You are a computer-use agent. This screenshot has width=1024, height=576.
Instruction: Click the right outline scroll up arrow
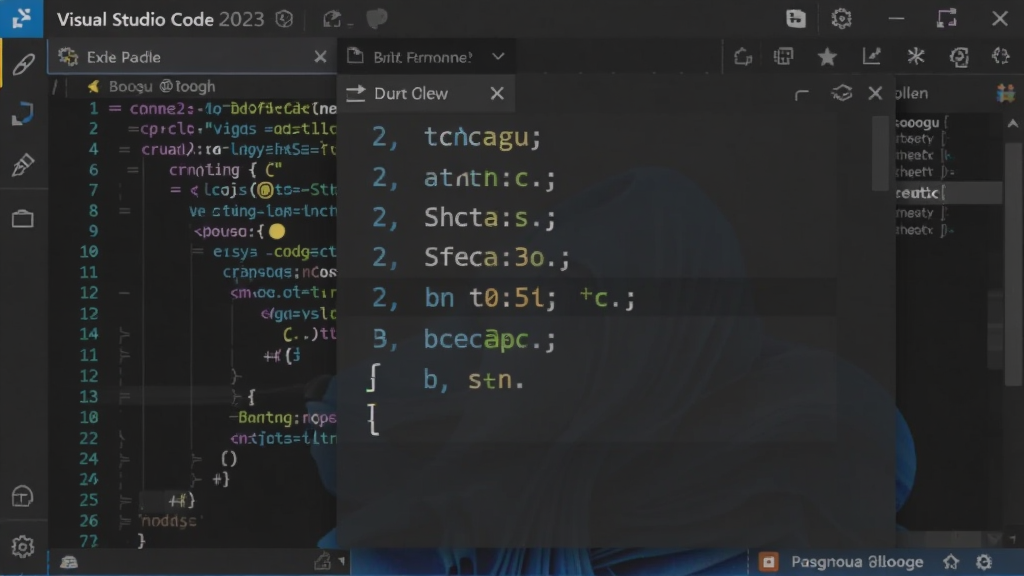[1013, 123]
